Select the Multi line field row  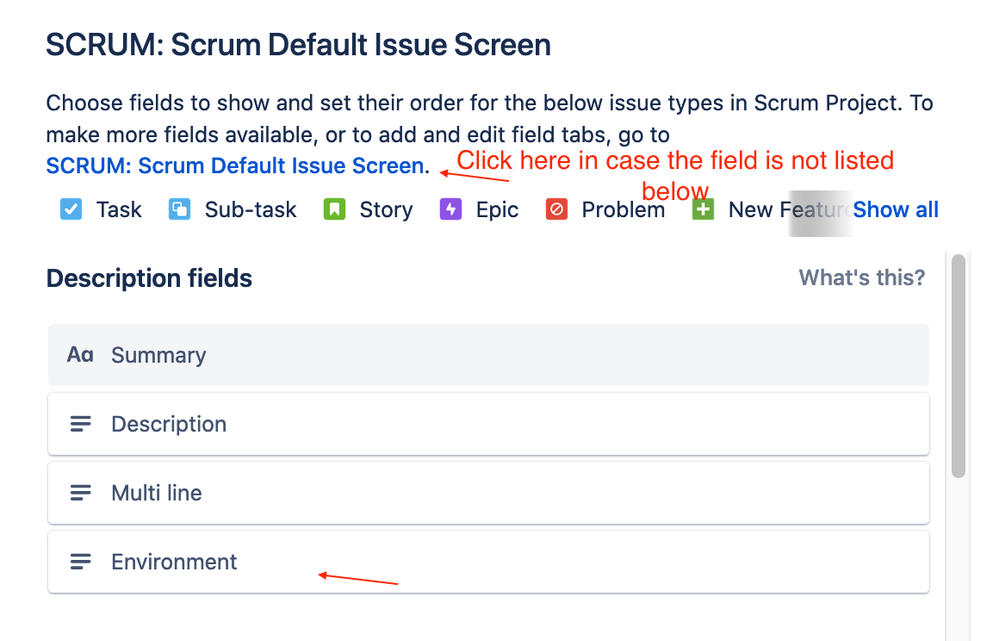488,493
